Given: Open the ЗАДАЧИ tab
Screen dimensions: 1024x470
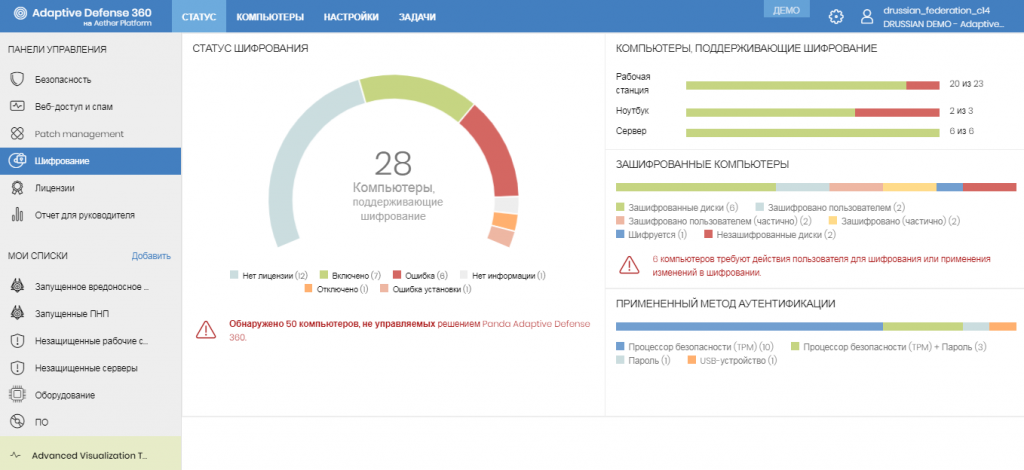Looking at the screenshot, I should pos(417,17).
